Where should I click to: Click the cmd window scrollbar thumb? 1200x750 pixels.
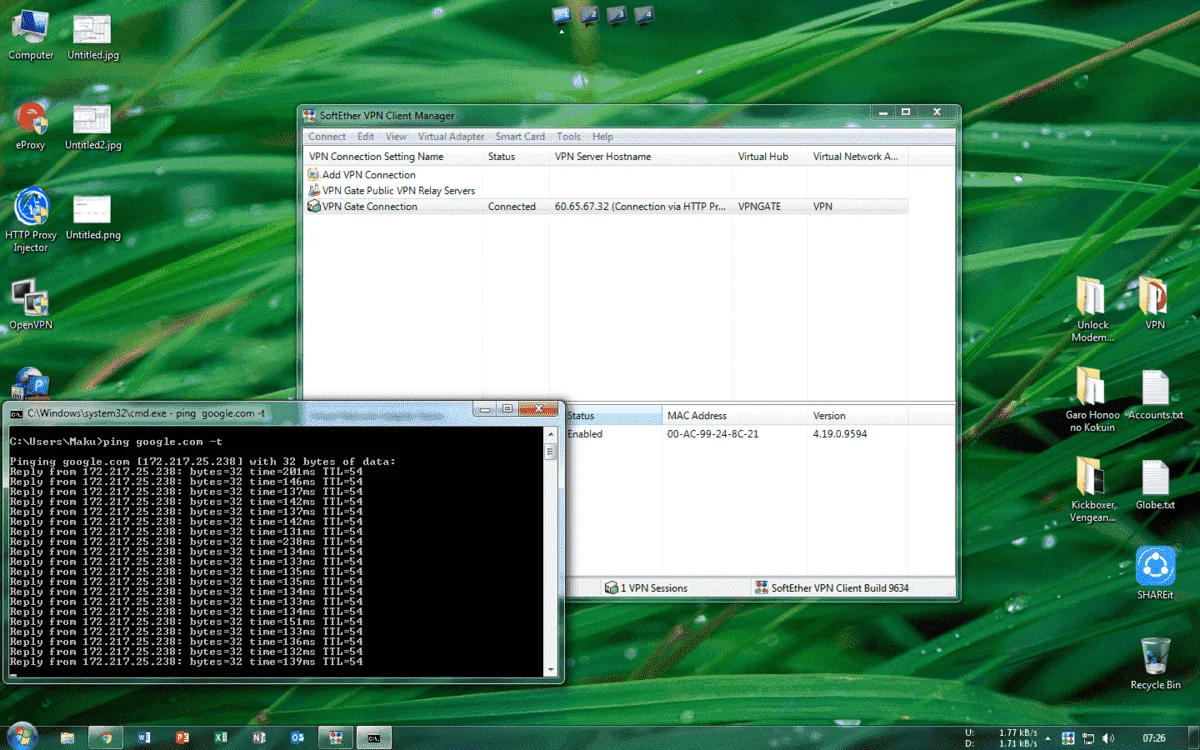[x=550, y=451]
